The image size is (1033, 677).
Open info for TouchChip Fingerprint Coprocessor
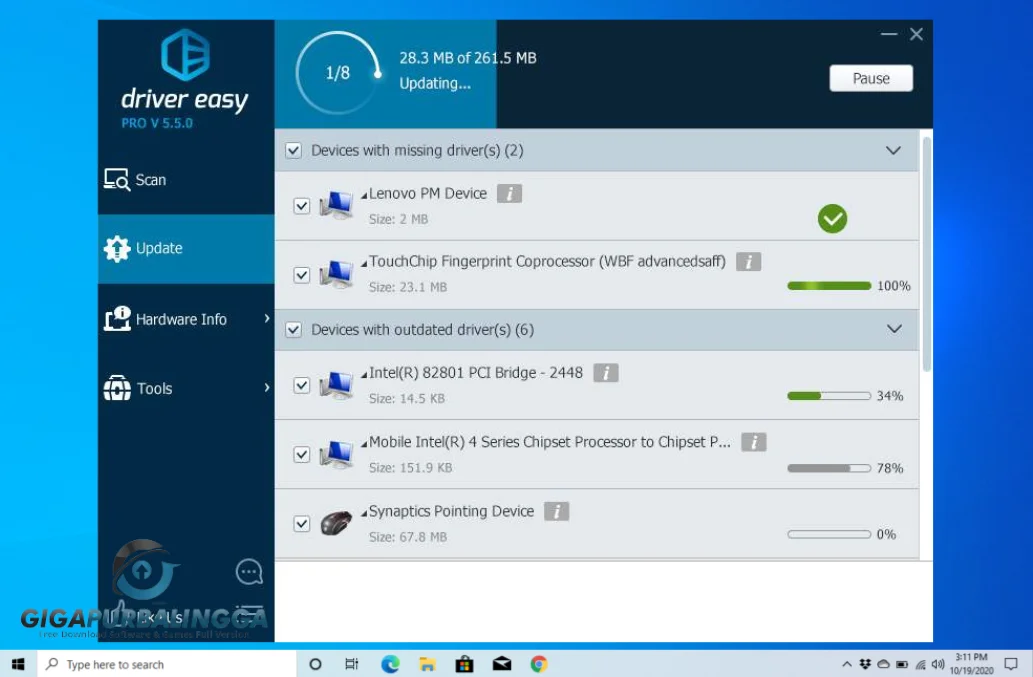(x=748, y=262)
